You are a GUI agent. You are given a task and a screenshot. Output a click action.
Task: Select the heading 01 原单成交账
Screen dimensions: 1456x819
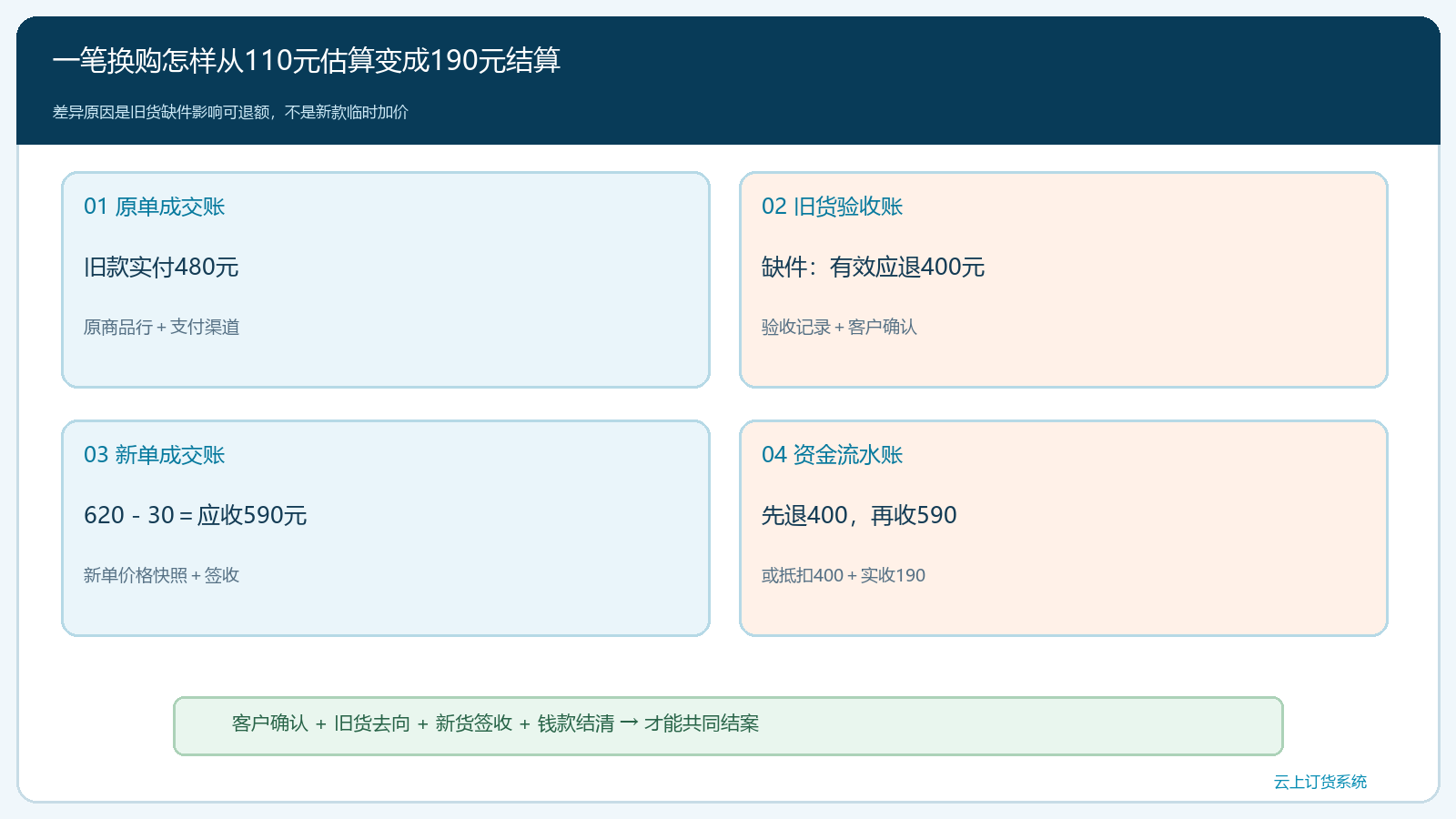[x=154, y=207]
